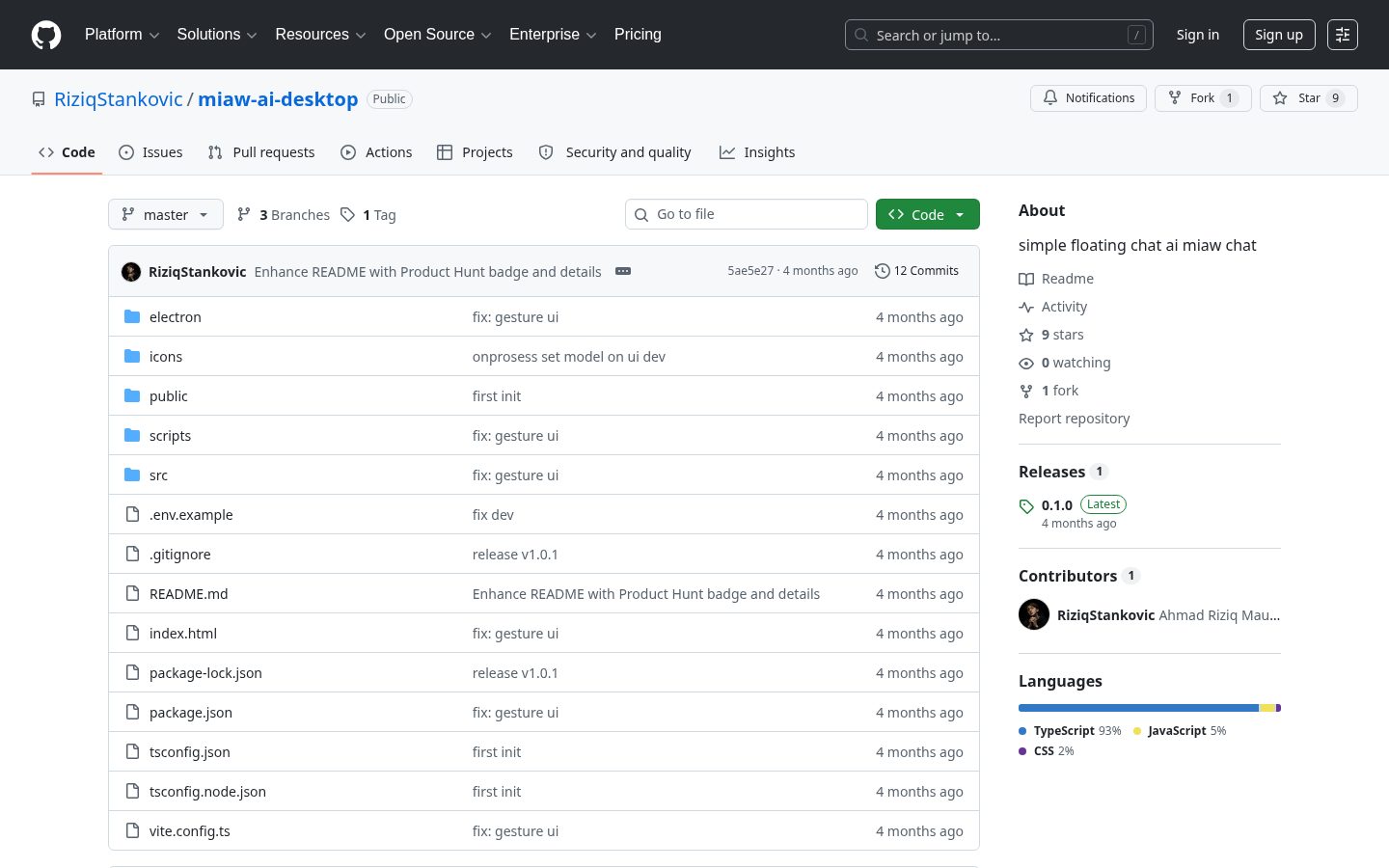This screenshot has width=1389, height=868.
Task: Select the Code tab
Action: coord(67,152)
